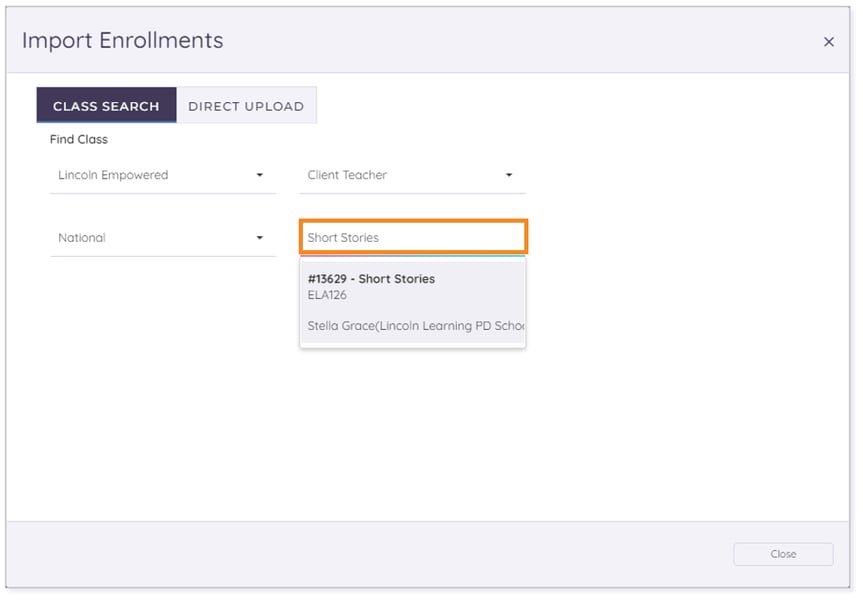Viewport: 863px width, 600px height.
Task: Click the ELA126 course code
Action: point(323,295)
